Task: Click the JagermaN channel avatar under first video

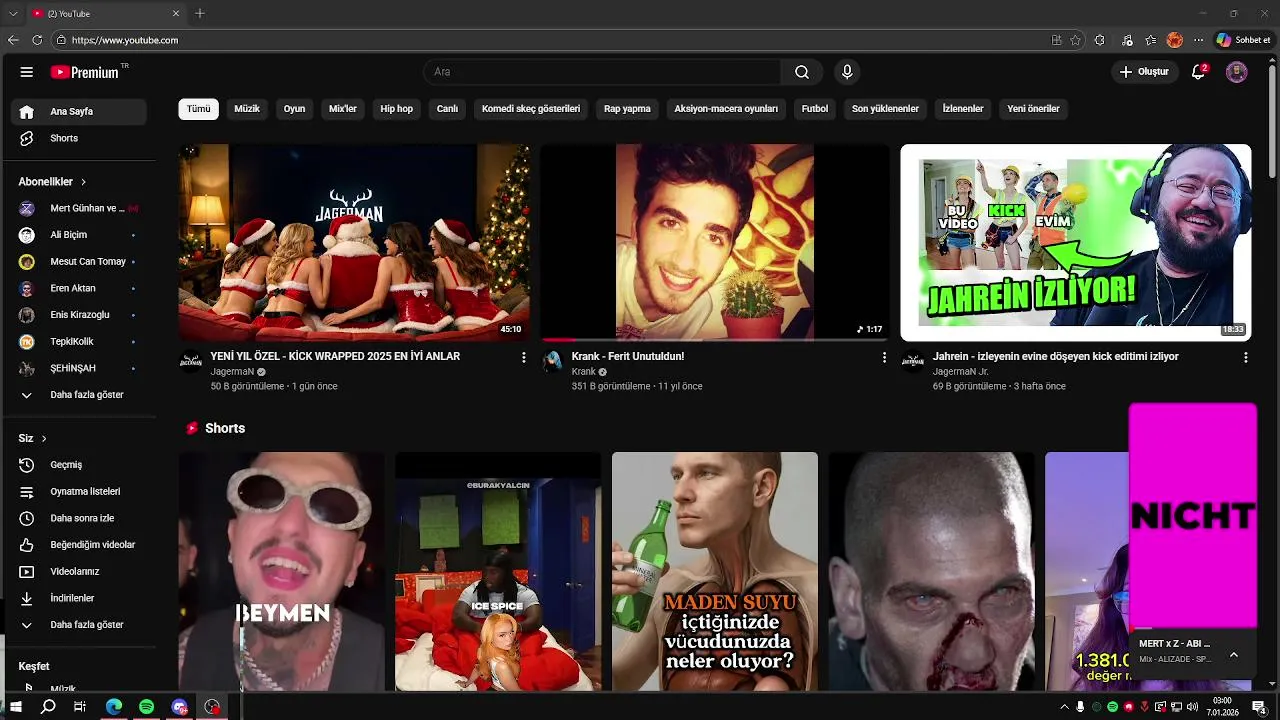Action: click(191, 361)
